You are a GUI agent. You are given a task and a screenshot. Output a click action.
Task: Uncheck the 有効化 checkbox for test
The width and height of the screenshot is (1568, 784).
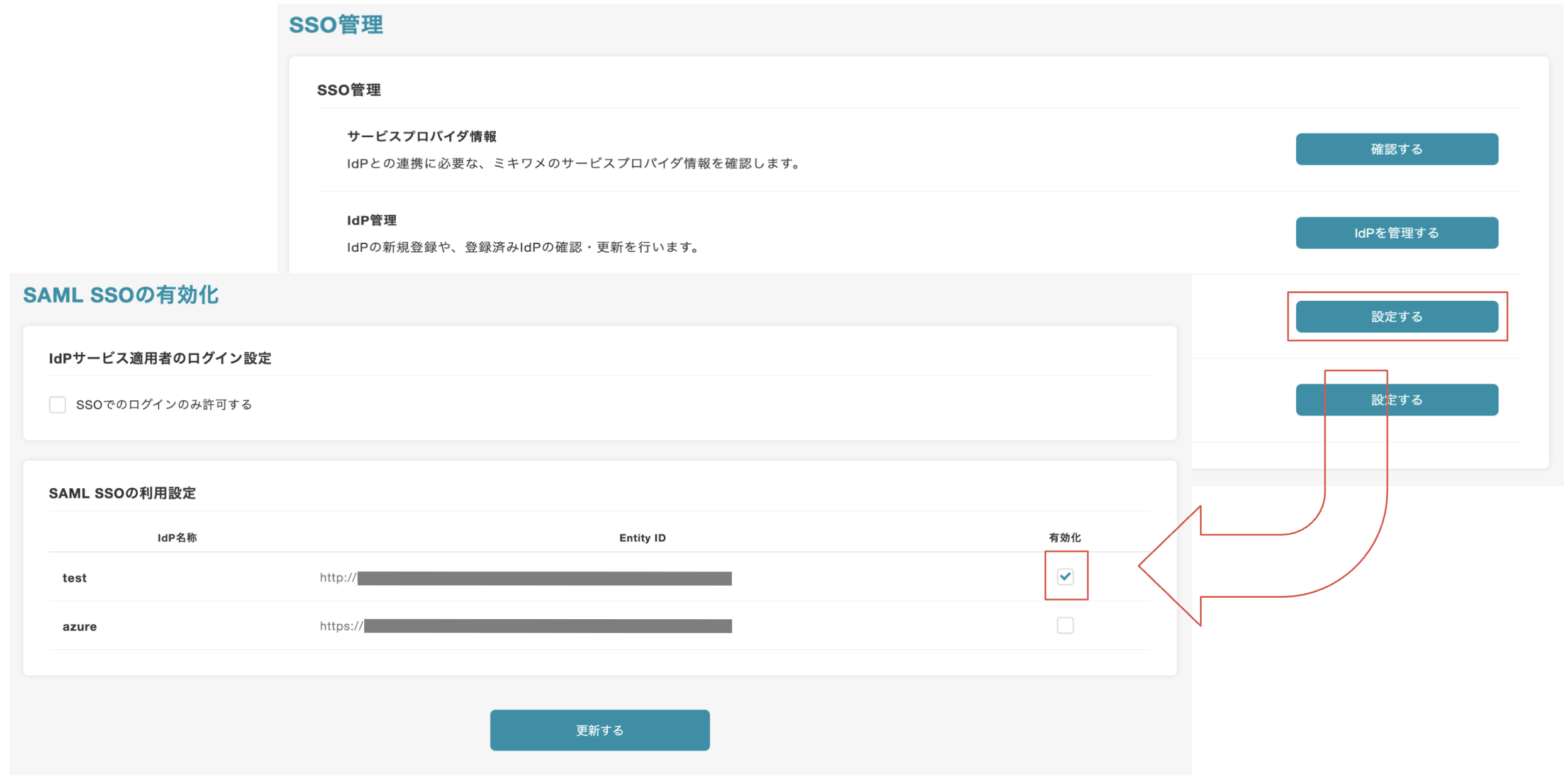(x=1065, y=576)
